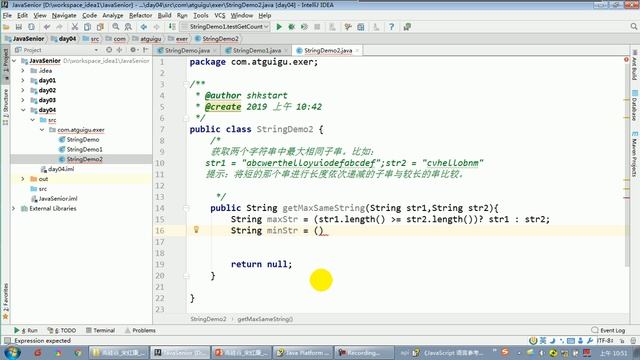Open the Help question mark icon
This screenshot has height=360, width=640.
391,27
